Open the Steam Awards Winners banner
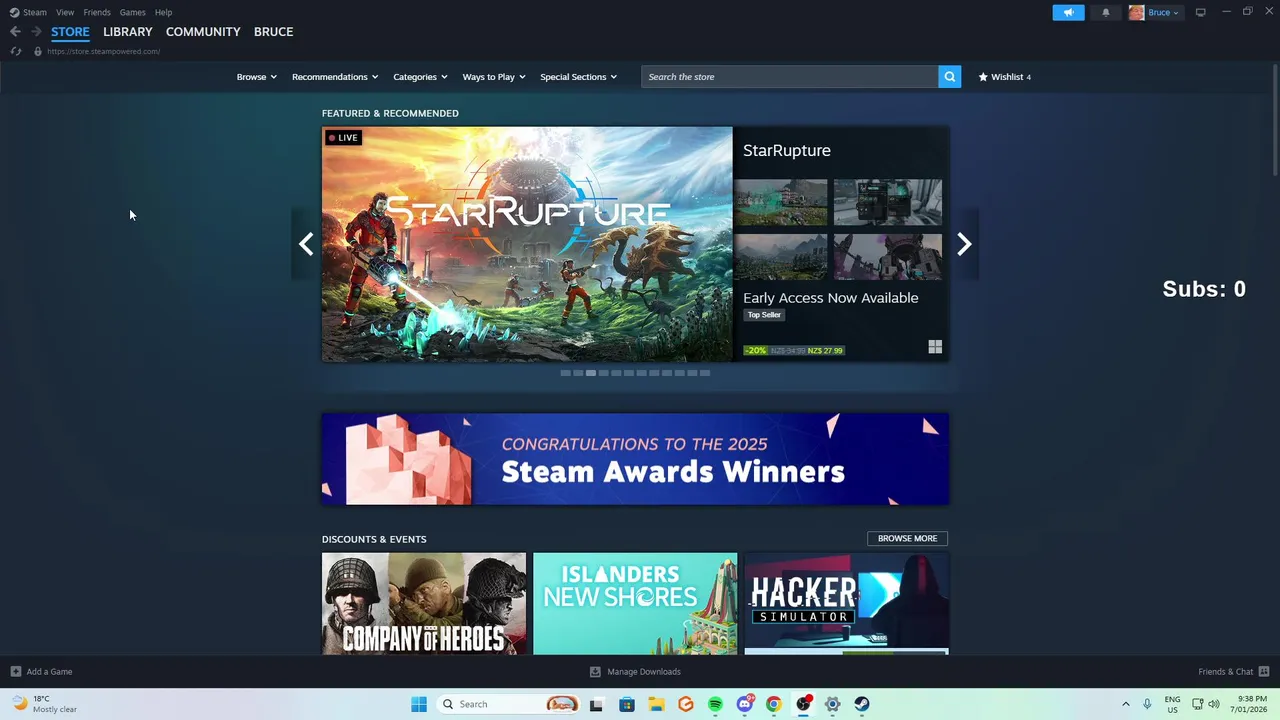This screenshot has width=1280, height=720. tap(635, 459)
